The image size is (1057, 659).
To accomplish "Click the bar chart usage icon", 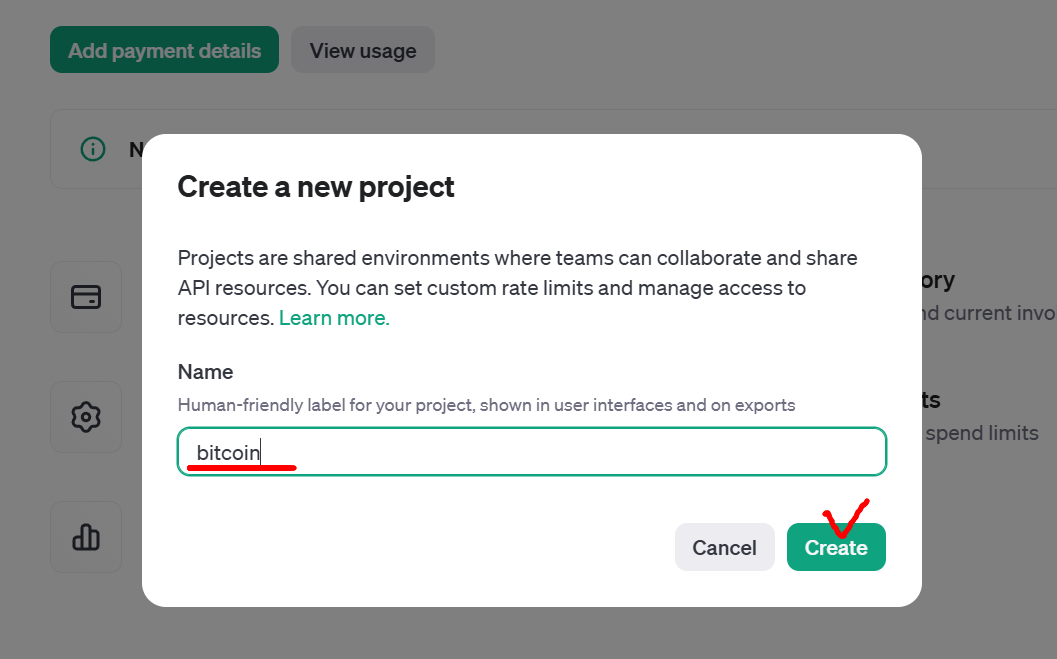I will (x=86, y=537).
